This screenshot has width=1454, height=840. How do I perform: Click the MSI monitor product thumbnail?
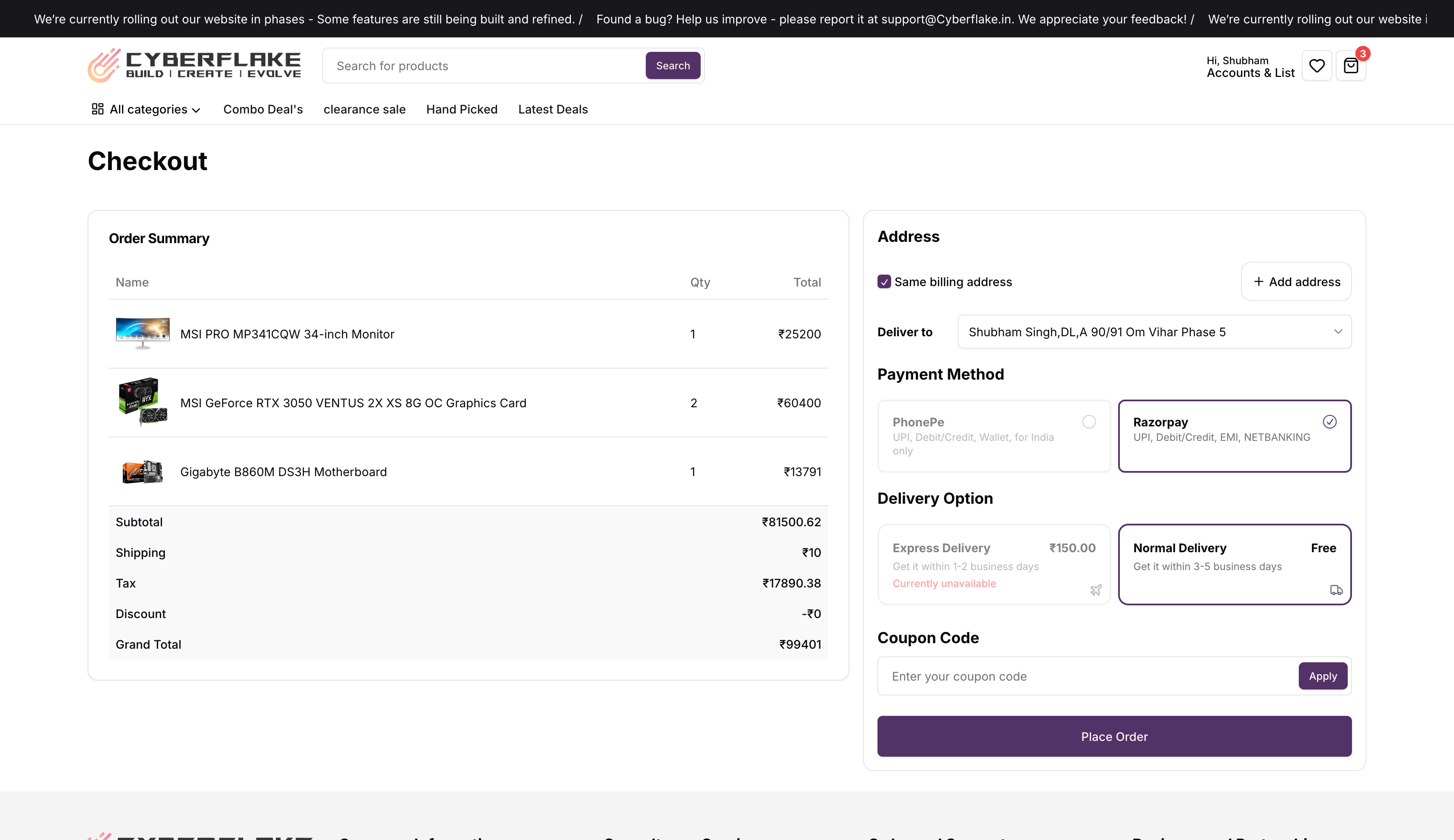142,333
